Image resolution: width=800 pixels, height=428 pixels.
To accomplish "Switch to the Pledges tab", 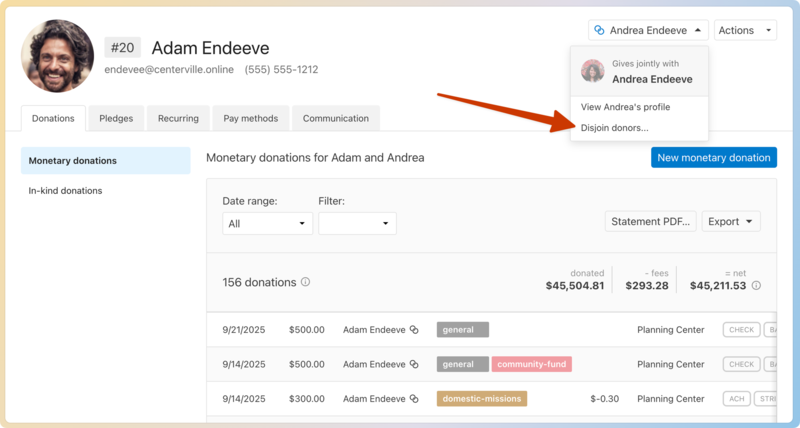I will 116,118.
